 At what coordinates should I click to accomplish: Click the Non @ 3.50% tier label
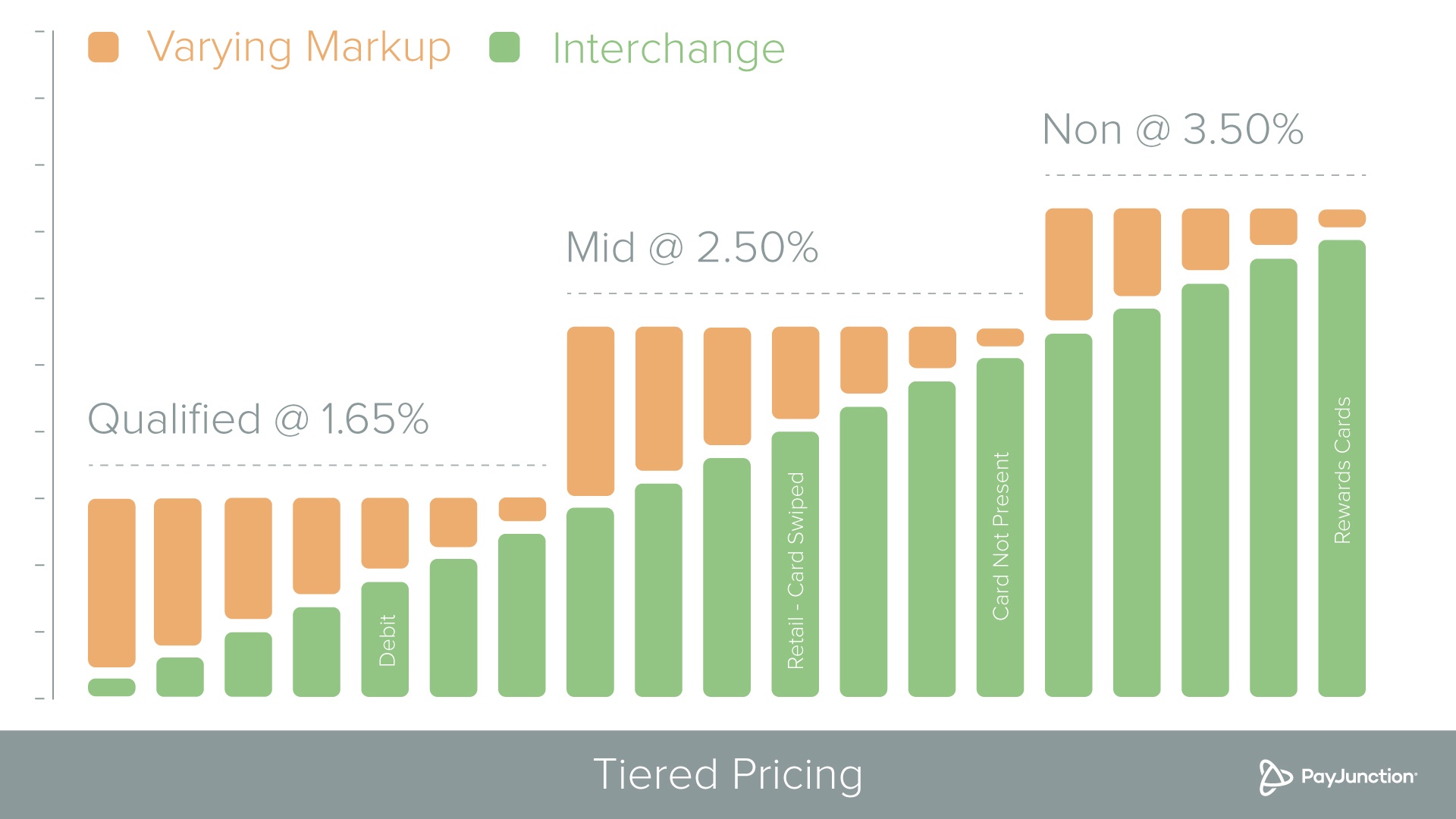point(1172,129)
